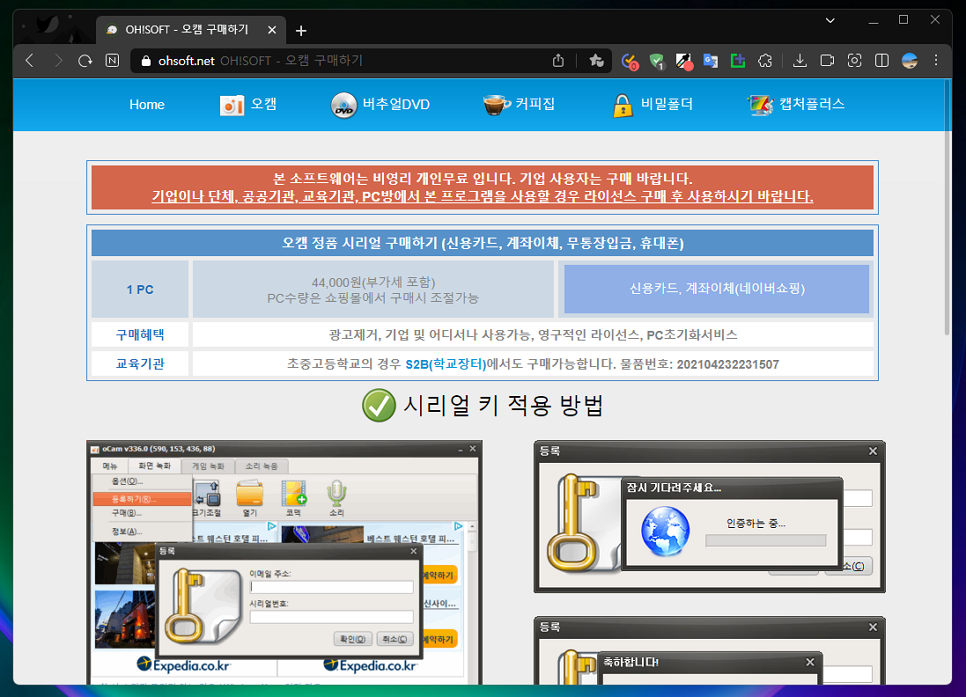This screenshot has height=697, width=966.
Task: Click the 1 PC cell
Action: (x=140, y=289)
